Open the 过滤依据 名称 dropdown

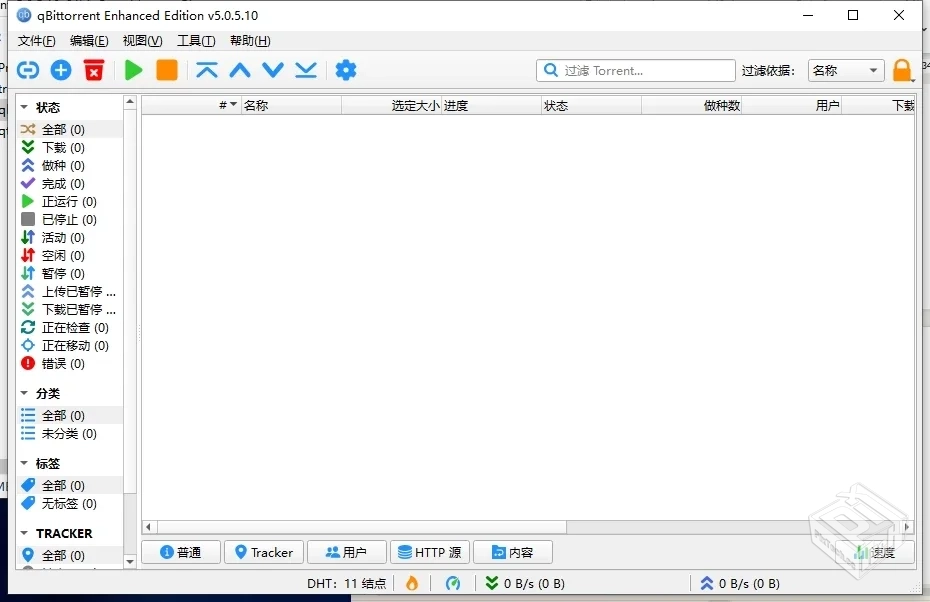tap(845, 70)
